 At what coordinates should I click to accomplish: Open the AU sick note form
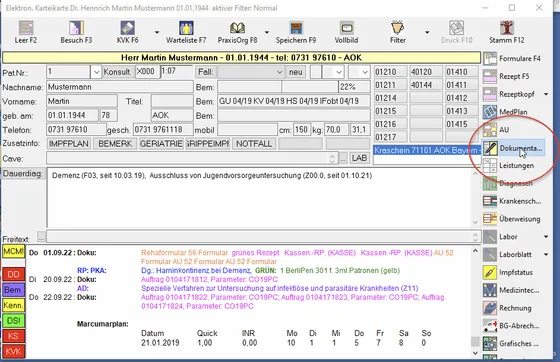coord(496,130)
